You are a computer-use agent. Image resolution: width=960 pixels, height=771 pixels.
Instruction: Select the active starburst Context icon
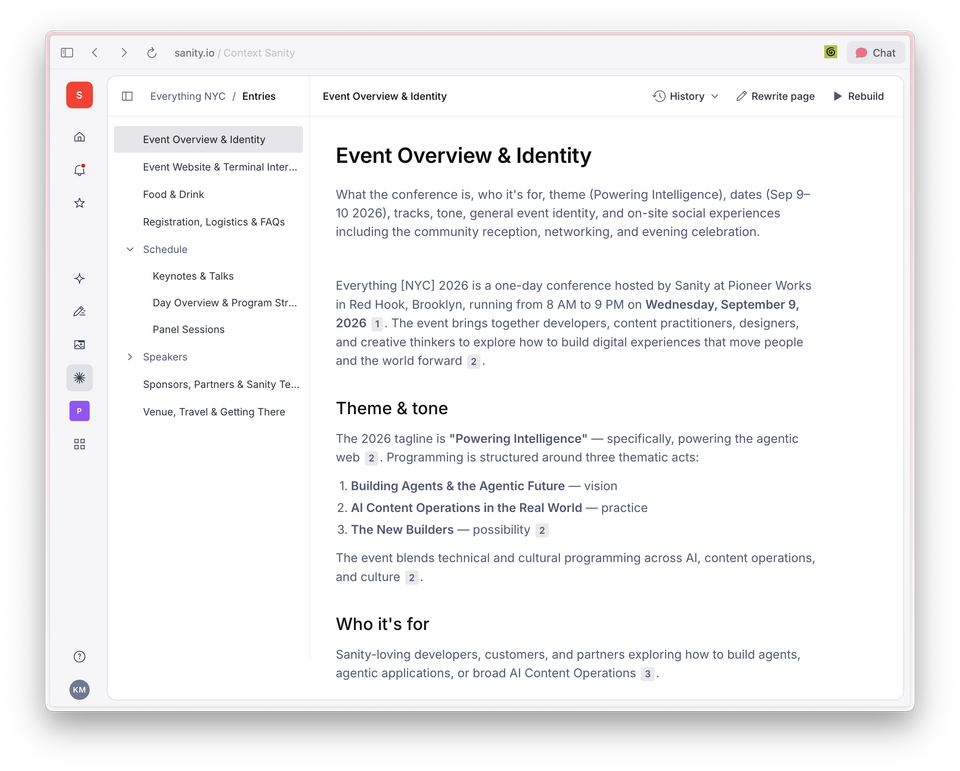[x=80, y=378]
